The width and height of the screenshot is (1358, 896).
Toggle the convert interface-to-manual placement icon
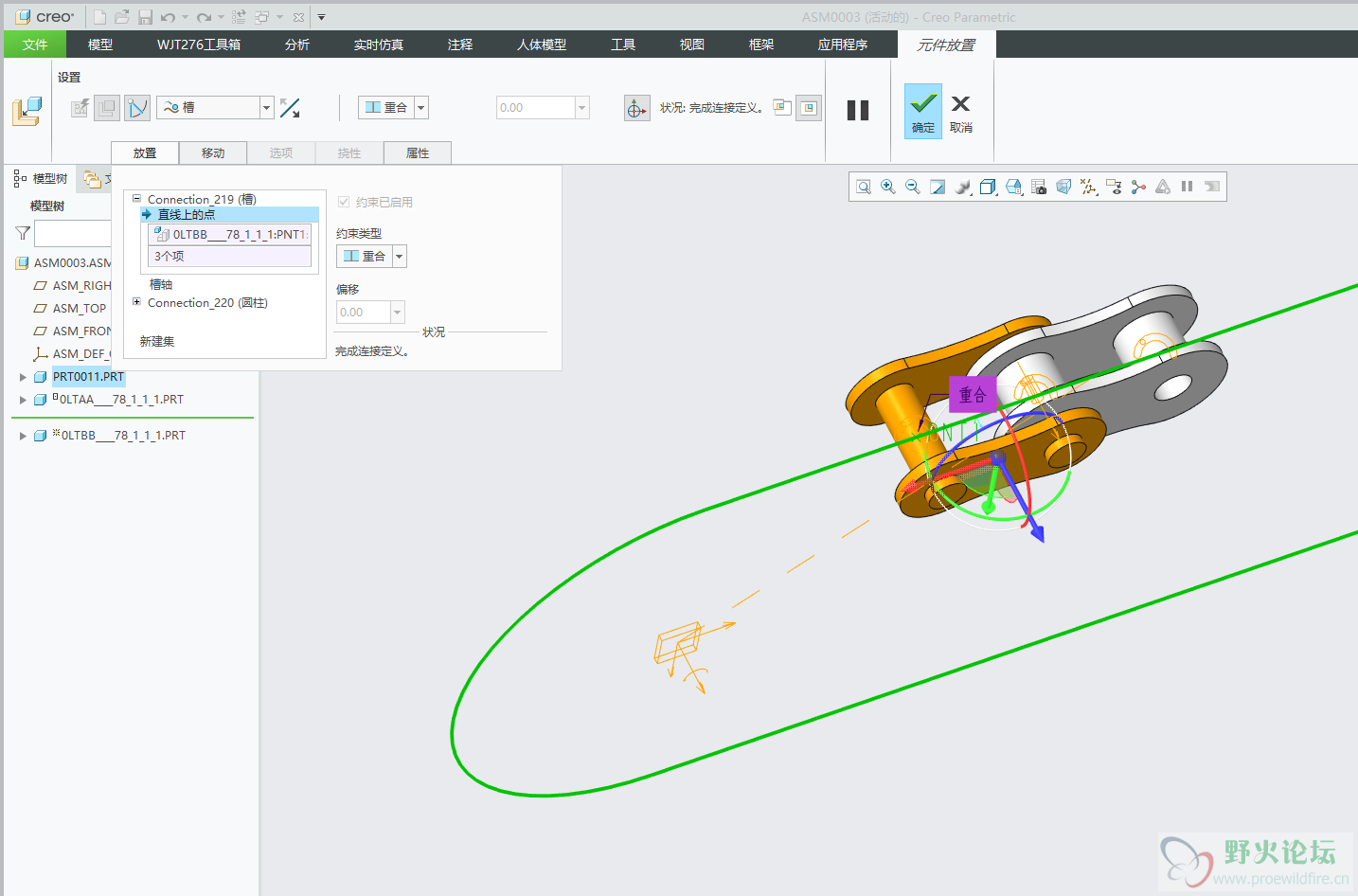coord(80,108)
